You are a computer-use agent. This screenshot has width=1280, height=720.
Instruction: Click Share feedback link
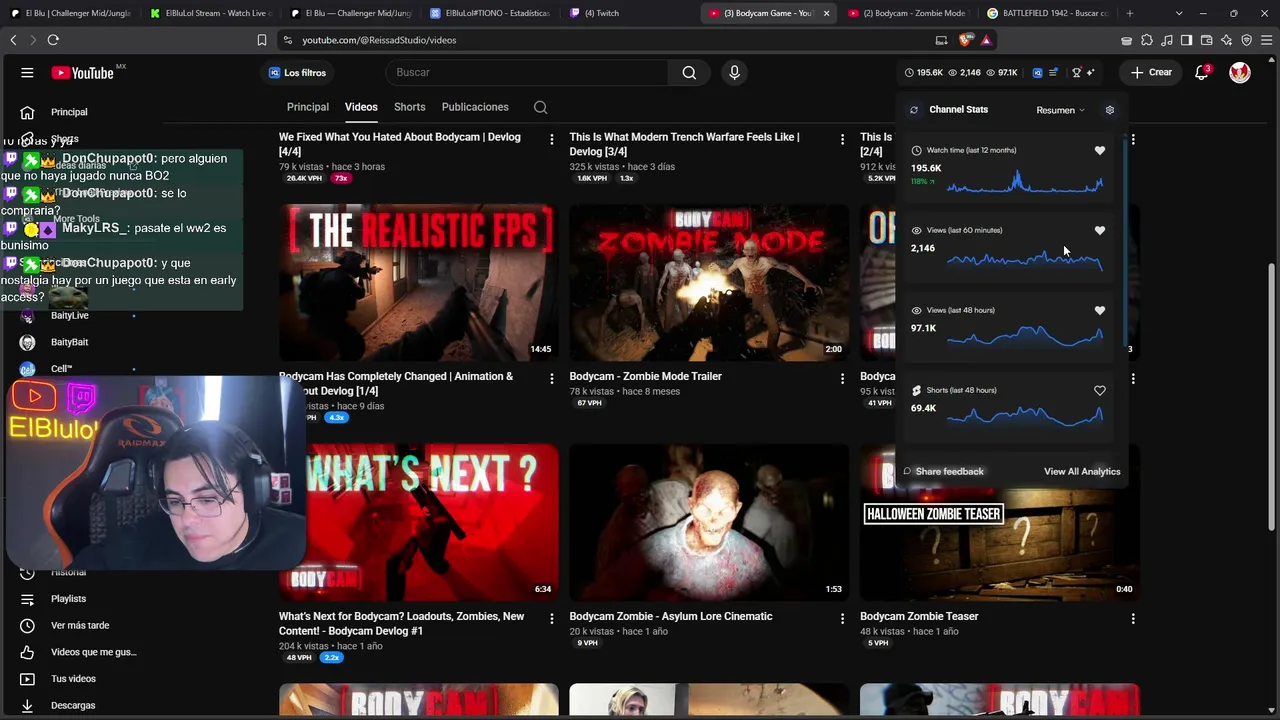point(944,471)
